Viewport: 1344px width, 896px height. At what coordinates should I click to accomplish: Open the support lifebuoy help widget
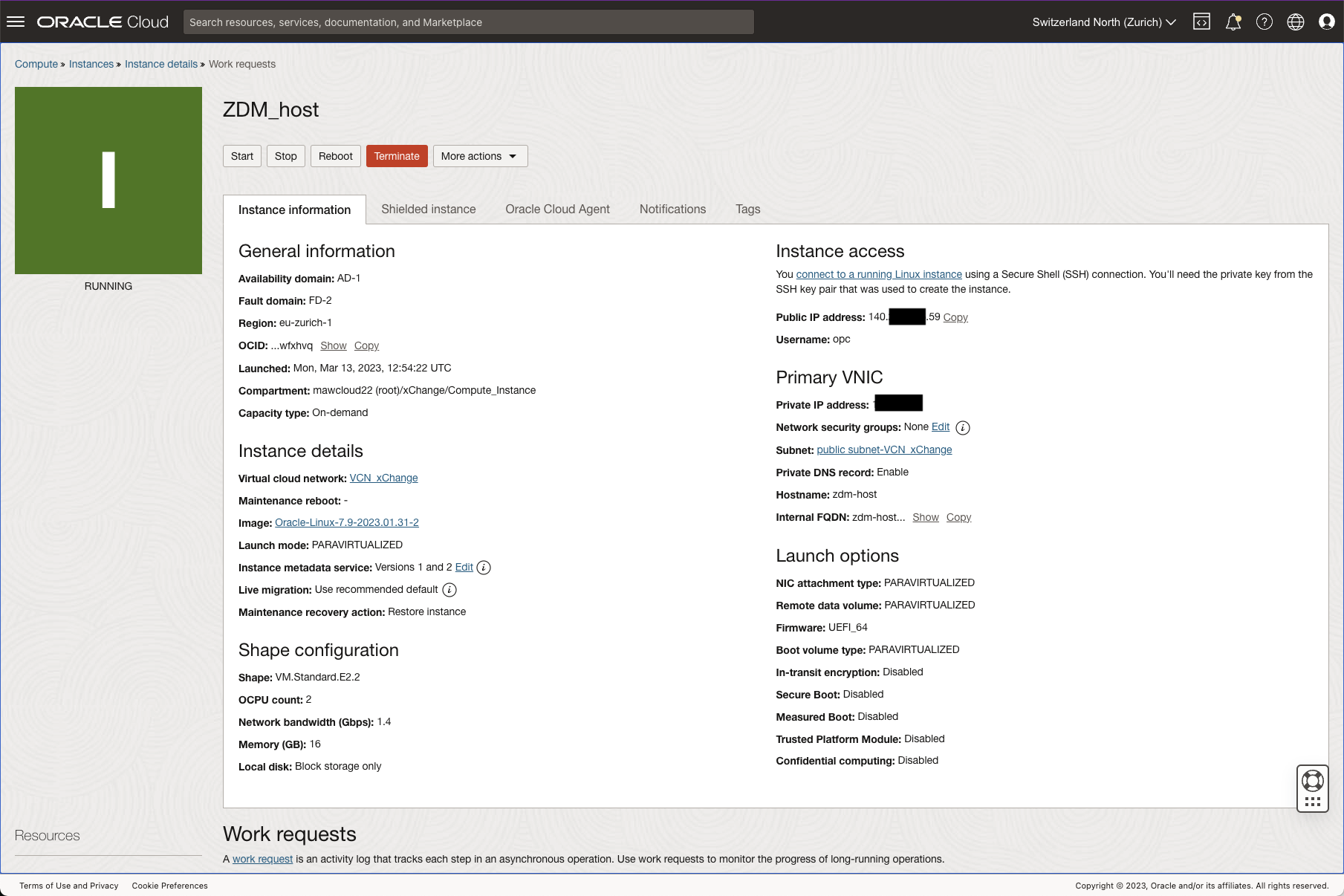pyautogui.click(x=1313, y=781)
